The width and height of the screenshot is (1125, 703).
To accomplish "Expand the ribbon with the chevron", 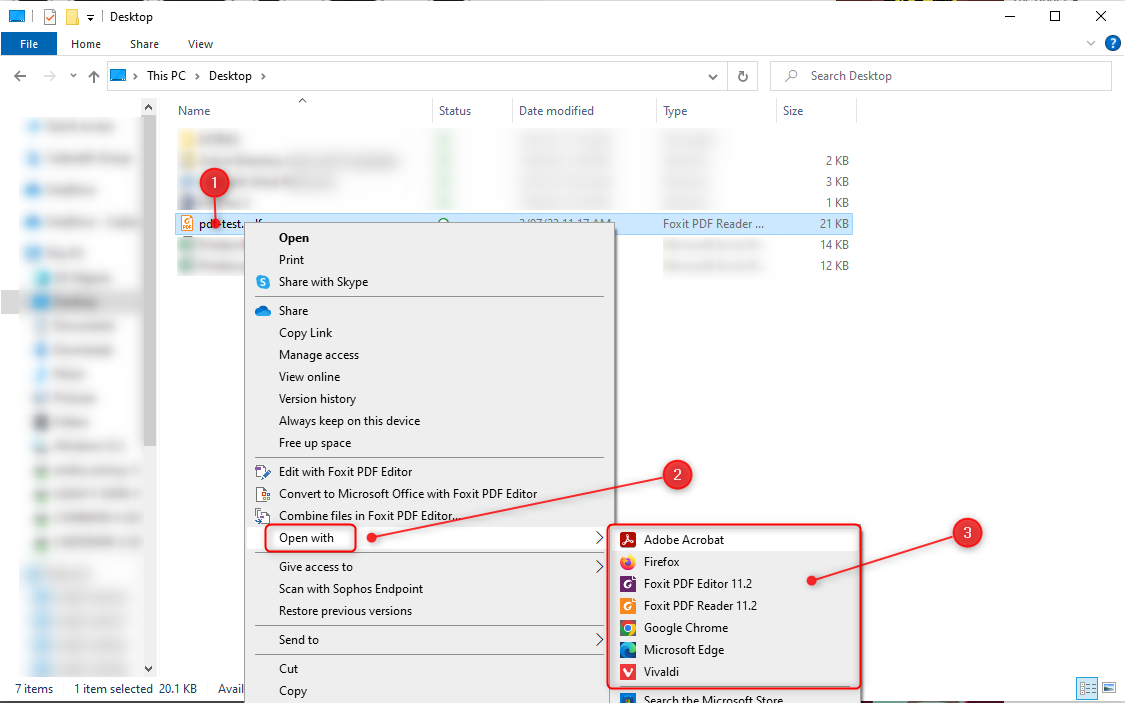I will coord(1091,43).
